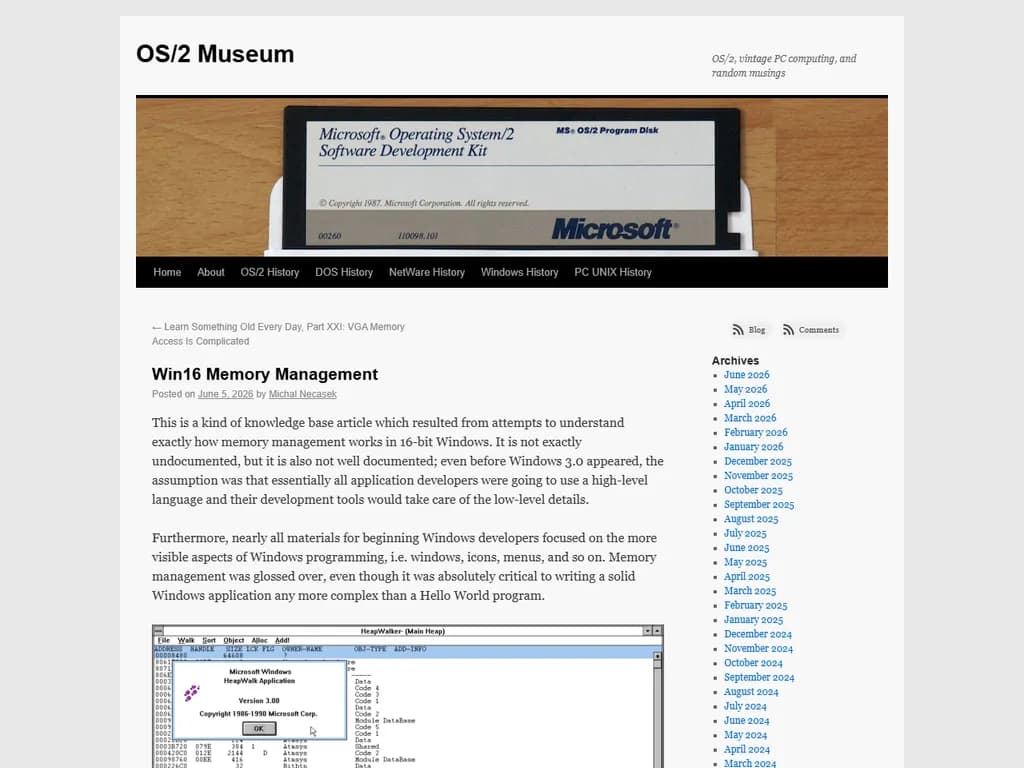This screenshot has height=768, width=1024.
Task: Open the June 2026 archive
Action: coord(746,375)
